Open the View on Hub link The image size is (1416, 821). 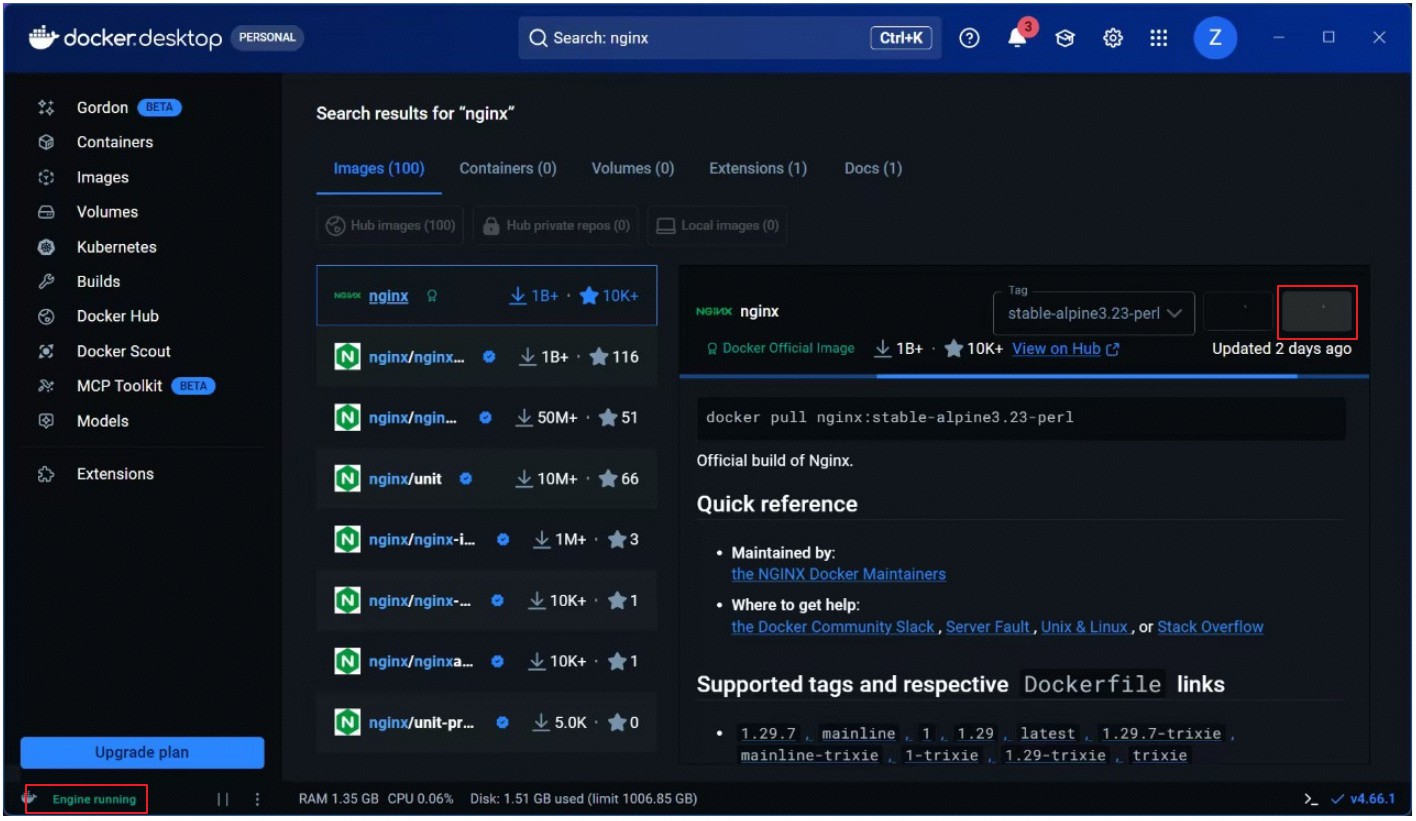(x=1065, y=349)
